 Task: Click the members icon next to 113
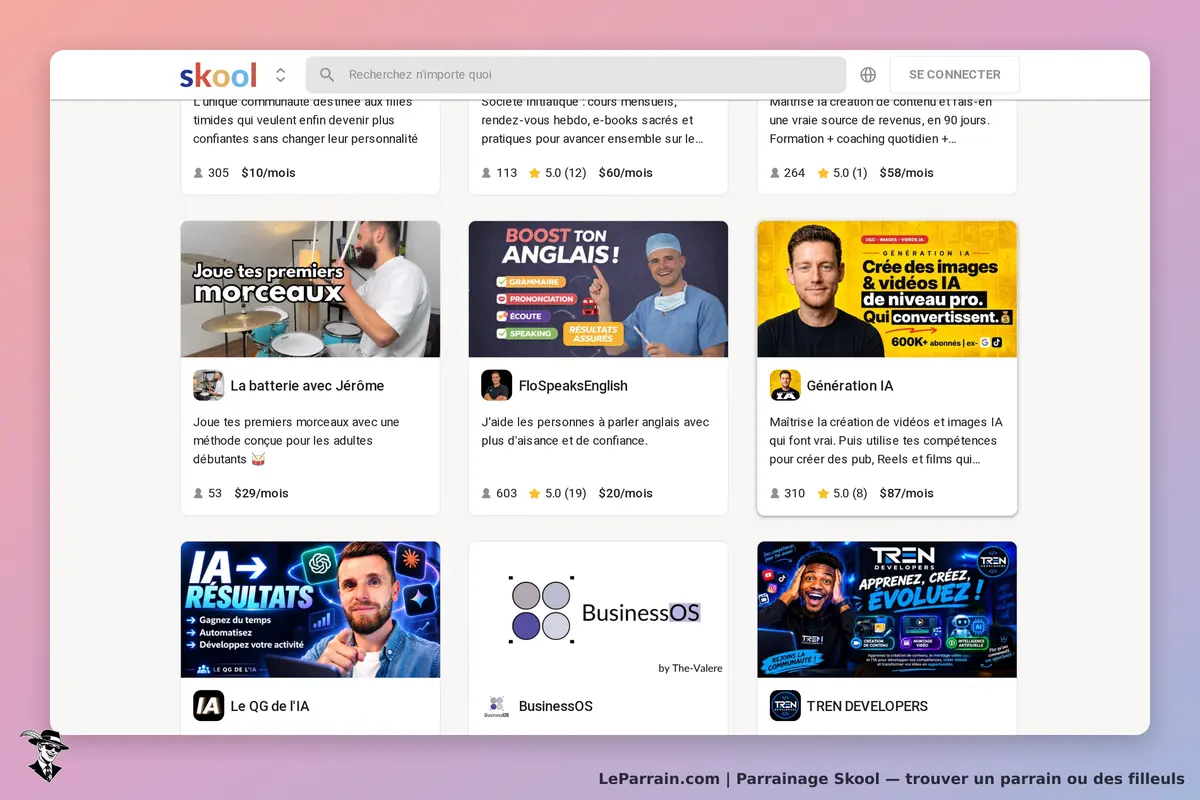[486, 173]
